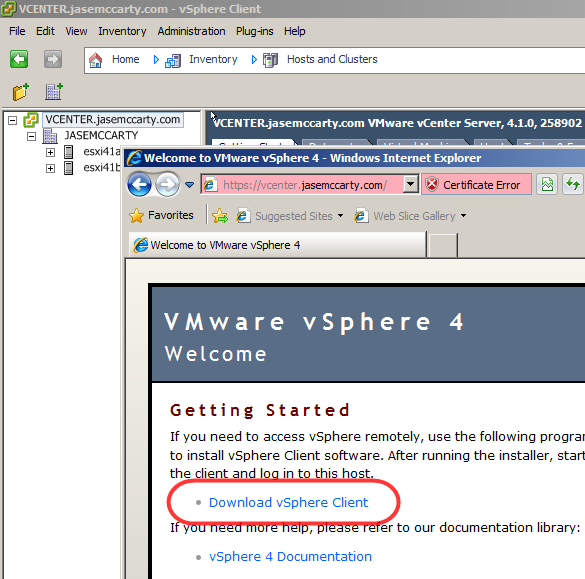This screenshot has height=579, width=585.
Task: Click the vCenter server icon in tree
Action: pos(31,120)
